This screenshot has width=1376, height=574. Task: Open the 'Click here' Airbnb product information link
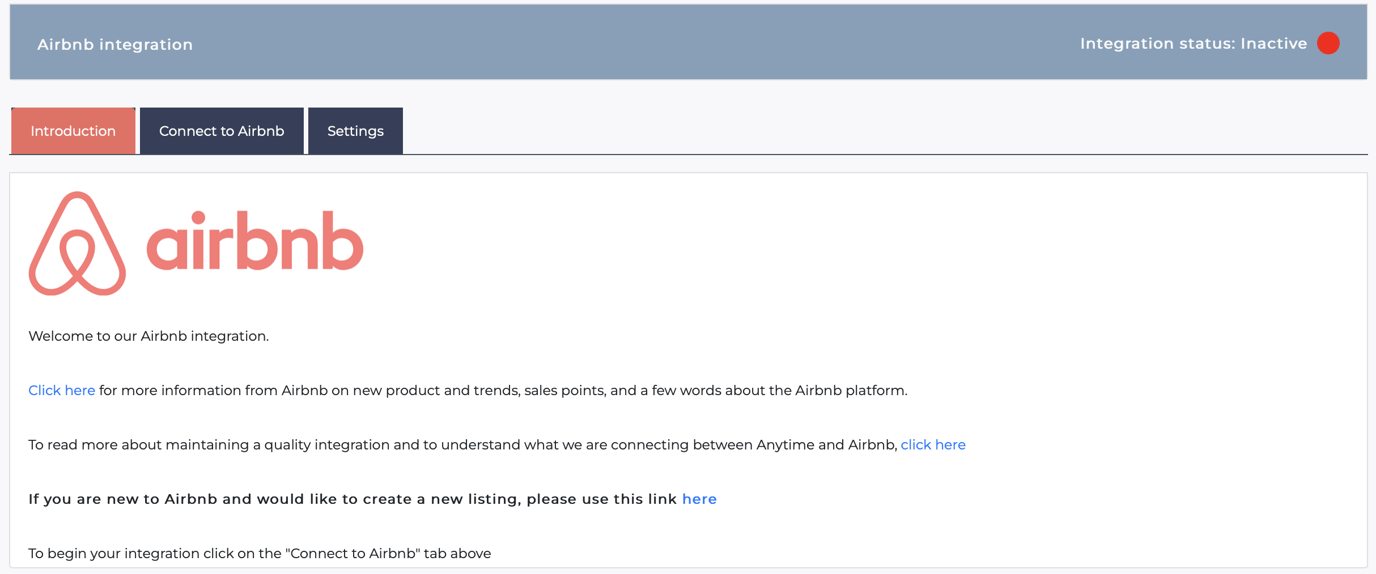(62, 391)
